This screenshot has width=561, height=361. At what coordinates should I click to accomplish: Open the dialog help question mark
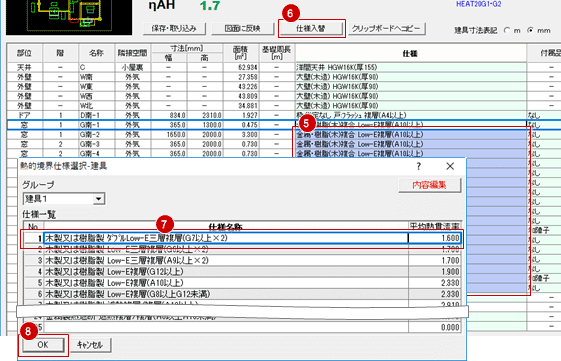419,166
